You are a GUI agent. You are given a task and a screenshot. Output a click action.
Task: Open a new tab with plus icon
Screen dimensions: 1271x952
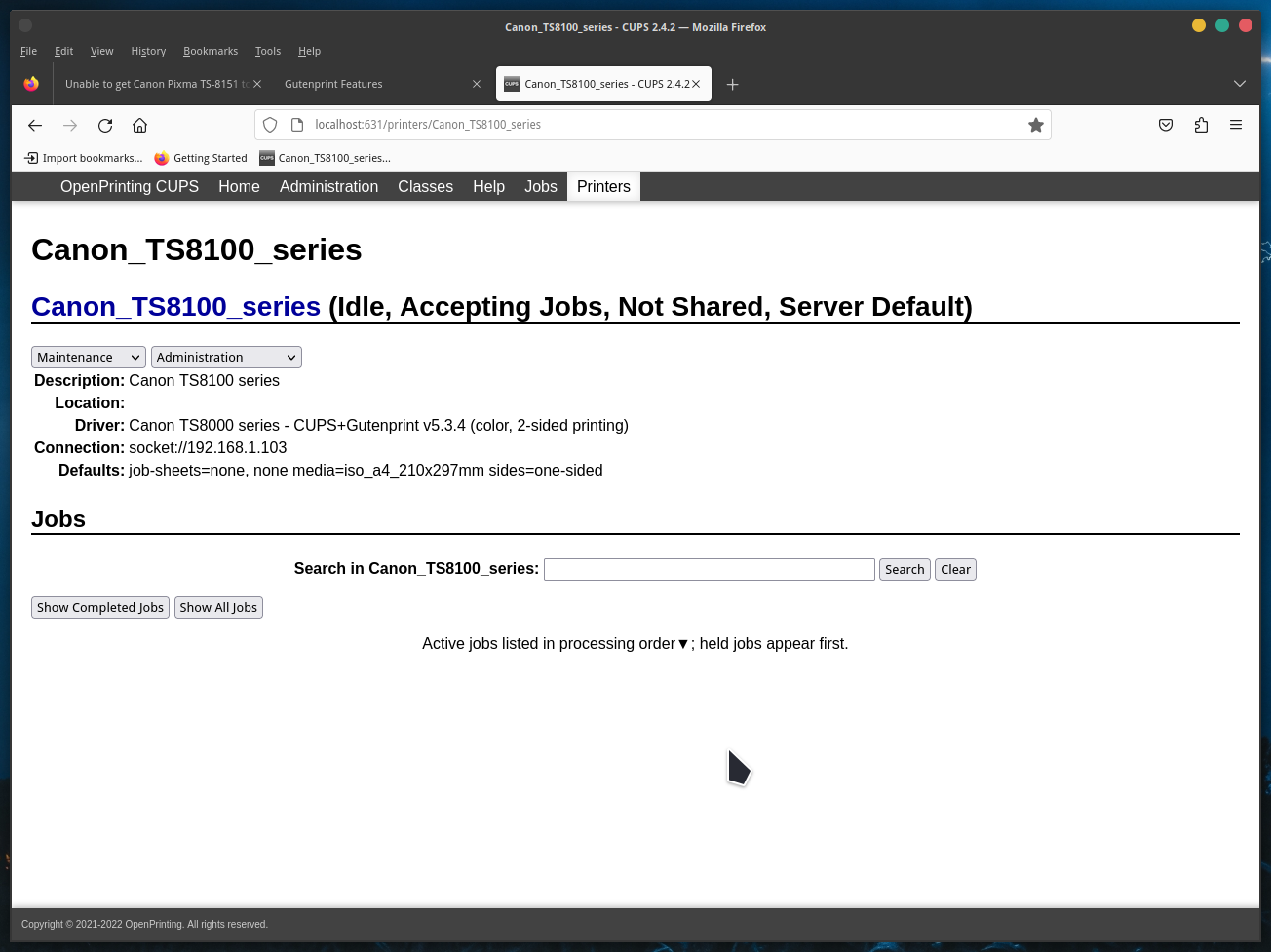coord(733,84)
